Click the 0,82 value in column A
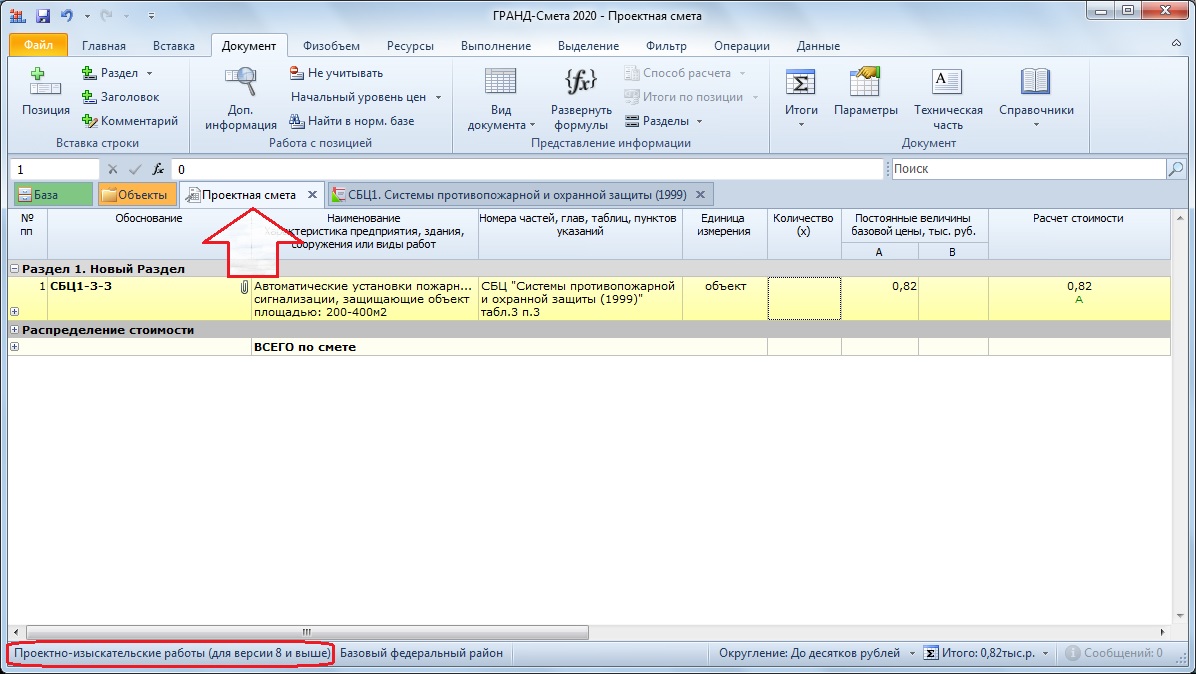 (904, 287)
